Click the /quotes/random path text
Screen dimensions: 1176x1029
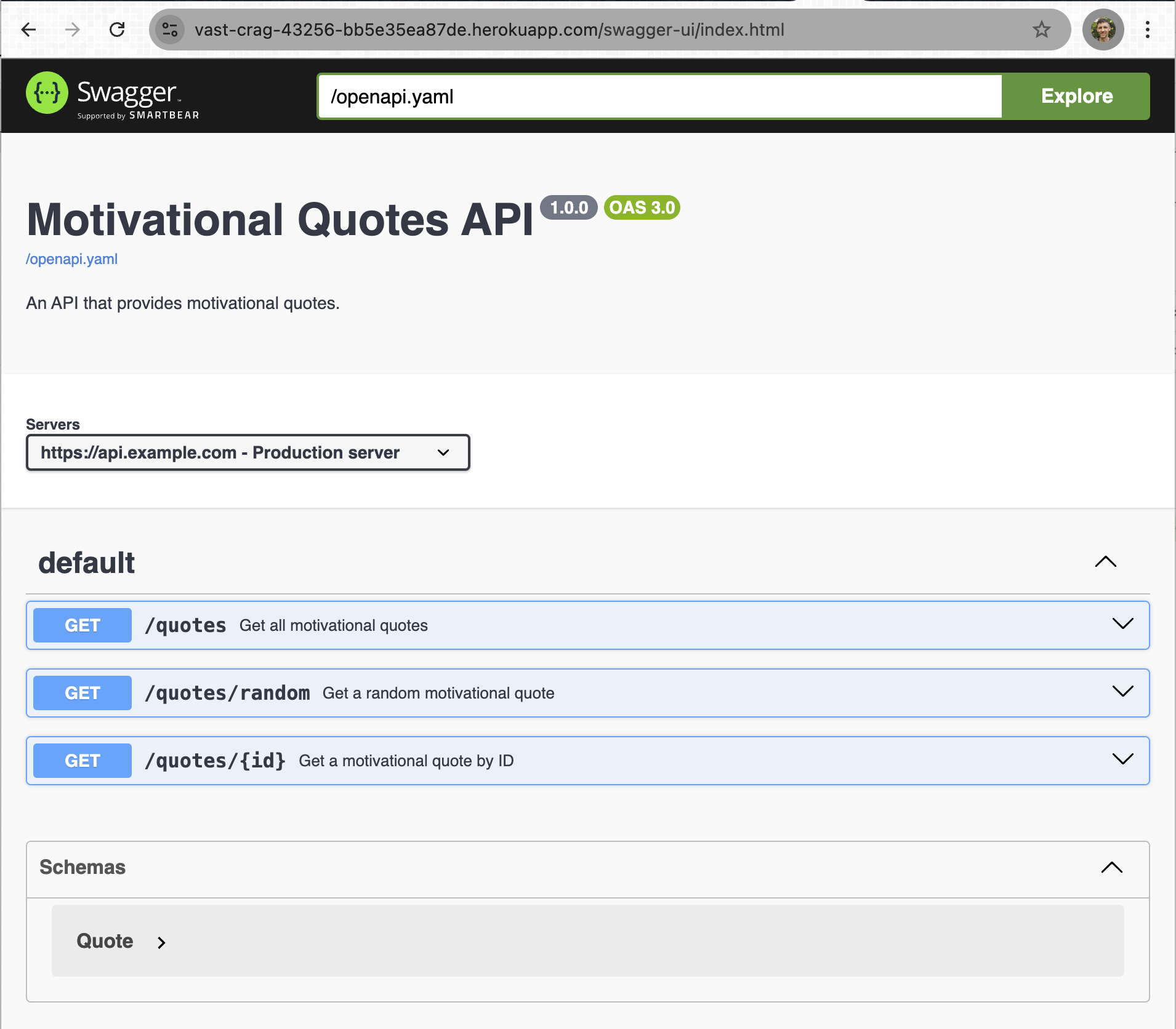pos(227,693)
